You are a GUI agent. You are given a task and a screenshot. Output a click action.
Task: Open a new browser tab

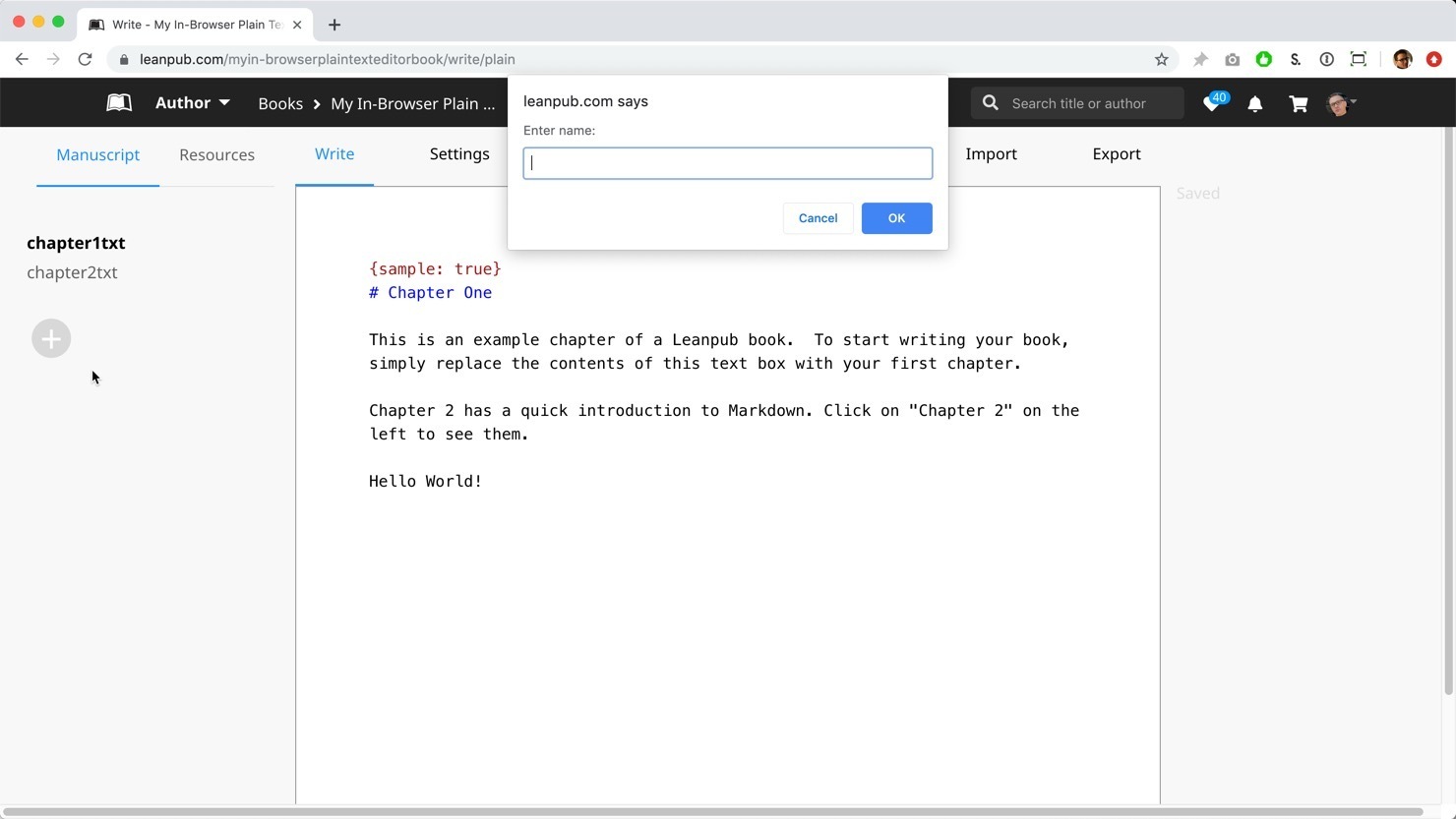click(334, 25)
